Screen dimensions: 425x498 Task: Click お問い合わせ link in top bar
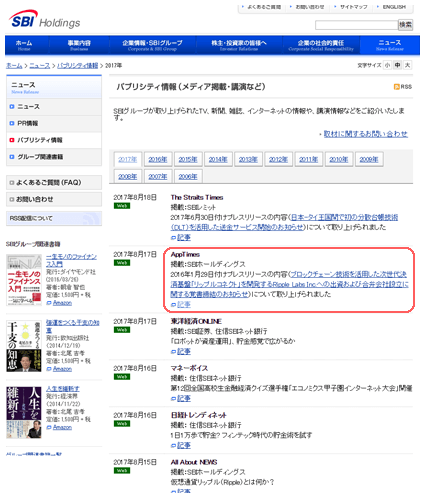[x=309, y=7]
